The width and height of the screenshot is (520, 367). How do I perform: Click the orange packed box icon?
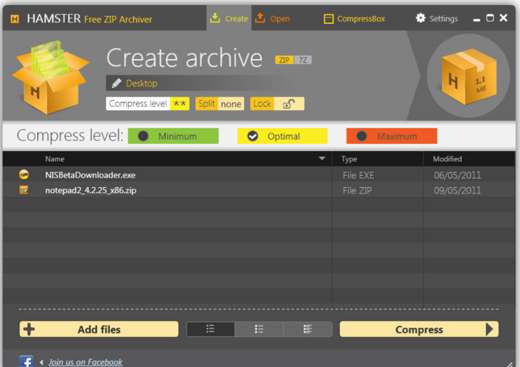469,76
